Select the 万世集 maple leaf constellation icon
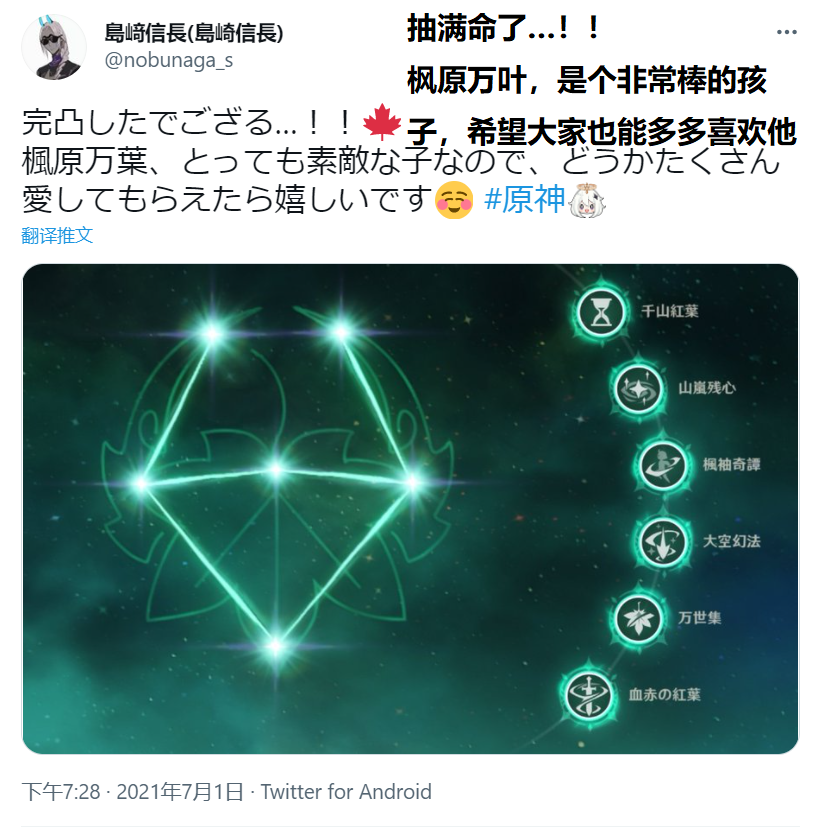The width and height of the screenshot is (821, 836). click(637, 617)
